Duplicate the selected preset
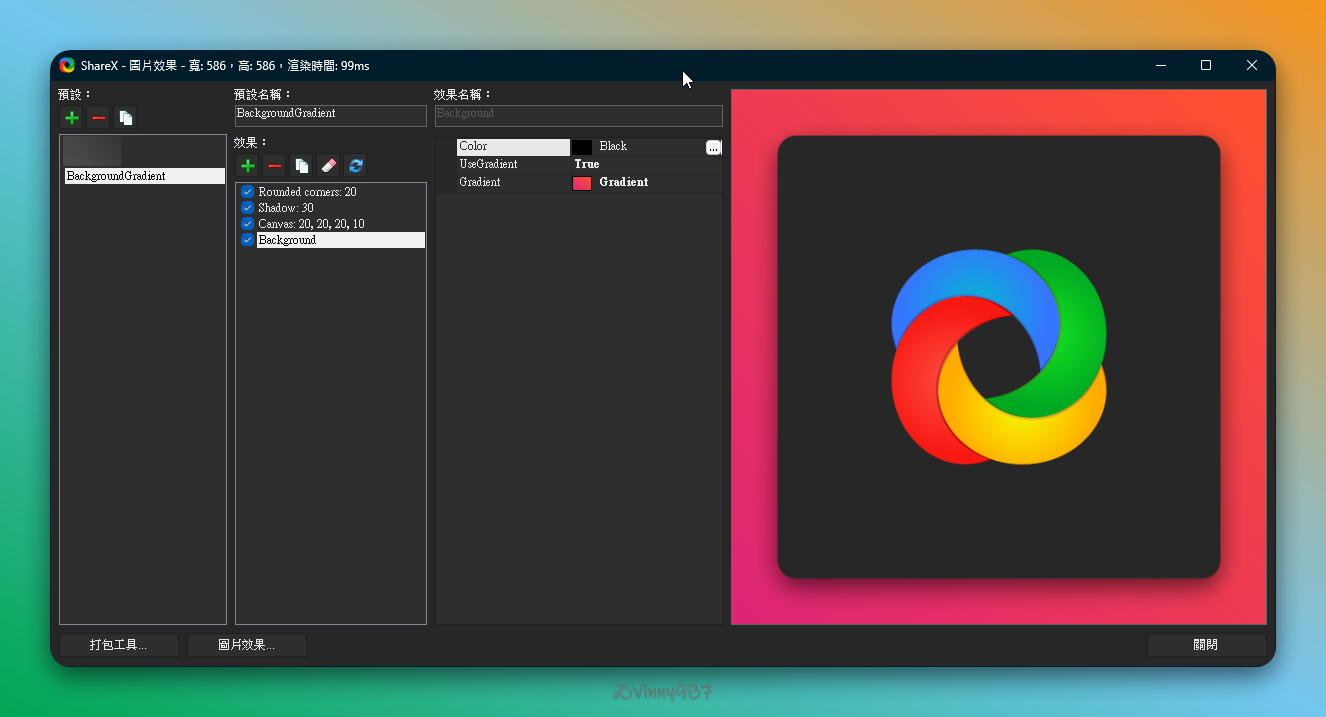 tap(125, 118)
